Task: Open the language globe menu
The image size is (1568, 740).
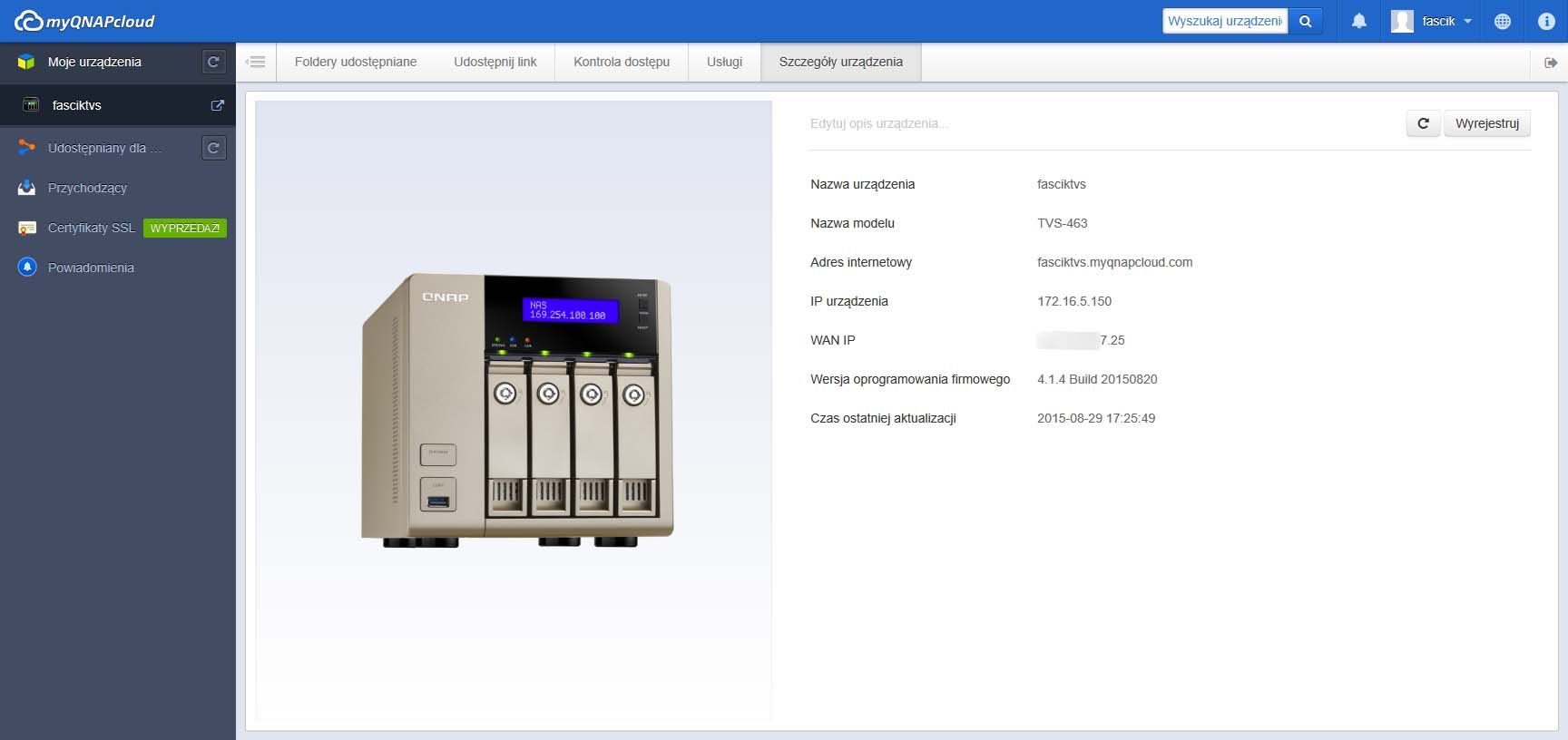Action: click(x=1503, y=21)
